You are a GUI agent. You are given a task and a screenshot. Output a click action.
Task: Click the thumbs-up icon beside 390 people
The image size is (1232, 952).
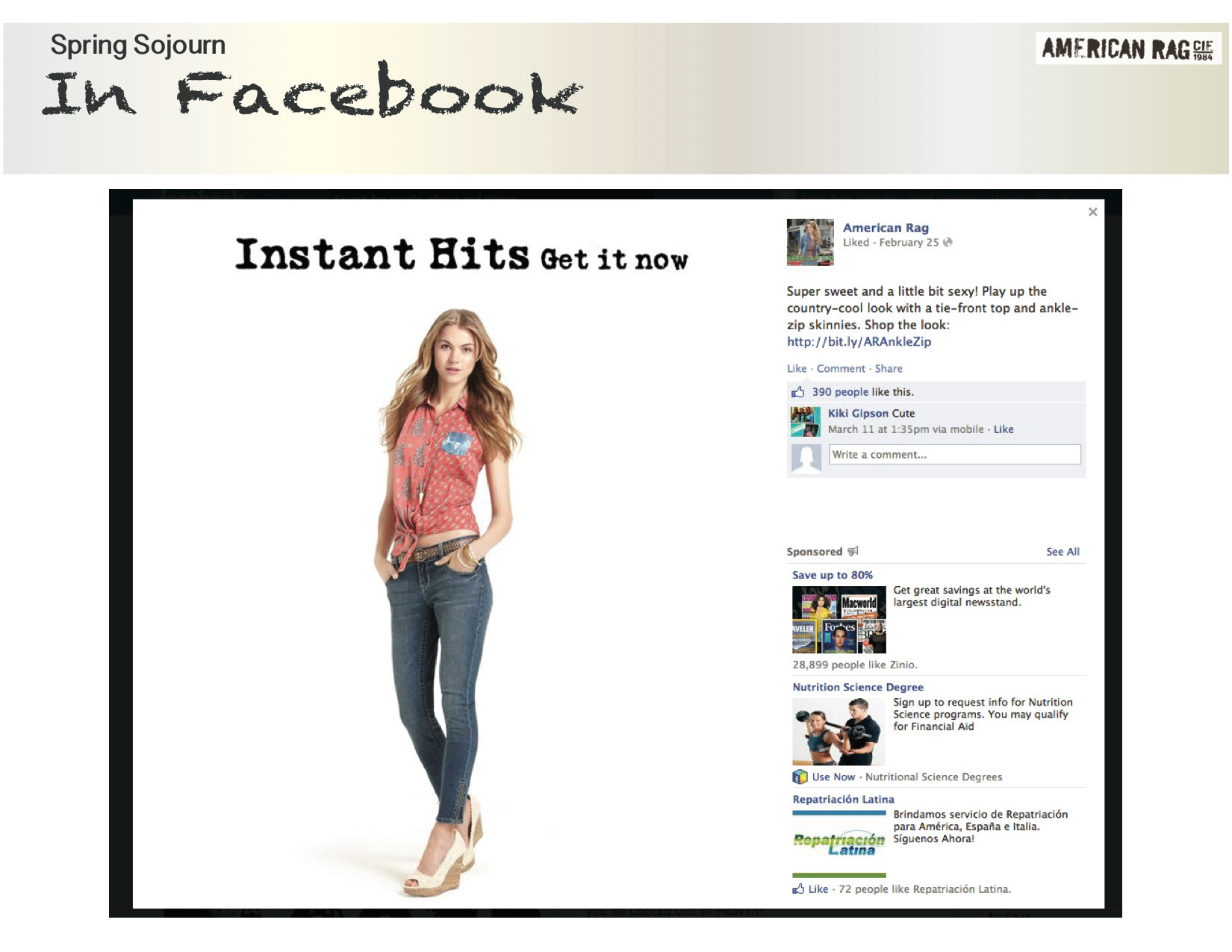pyautogui.click(x=798, y=392)
